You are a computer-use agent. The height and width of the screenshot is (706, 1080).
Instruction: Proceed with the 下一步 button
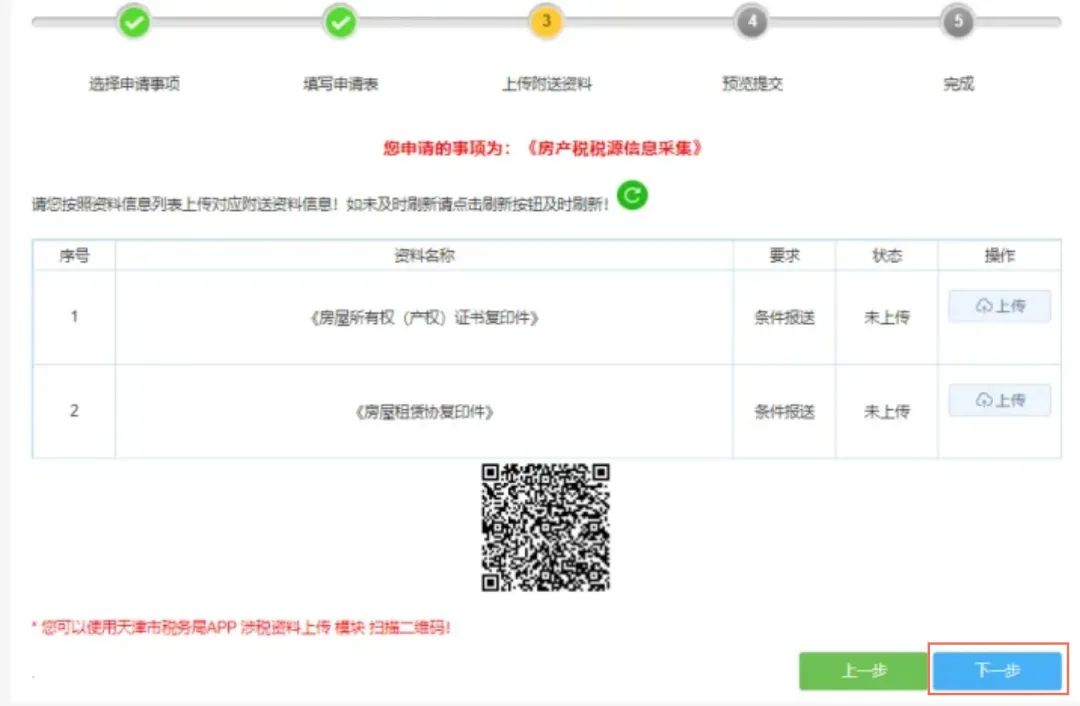pos(997,669)
